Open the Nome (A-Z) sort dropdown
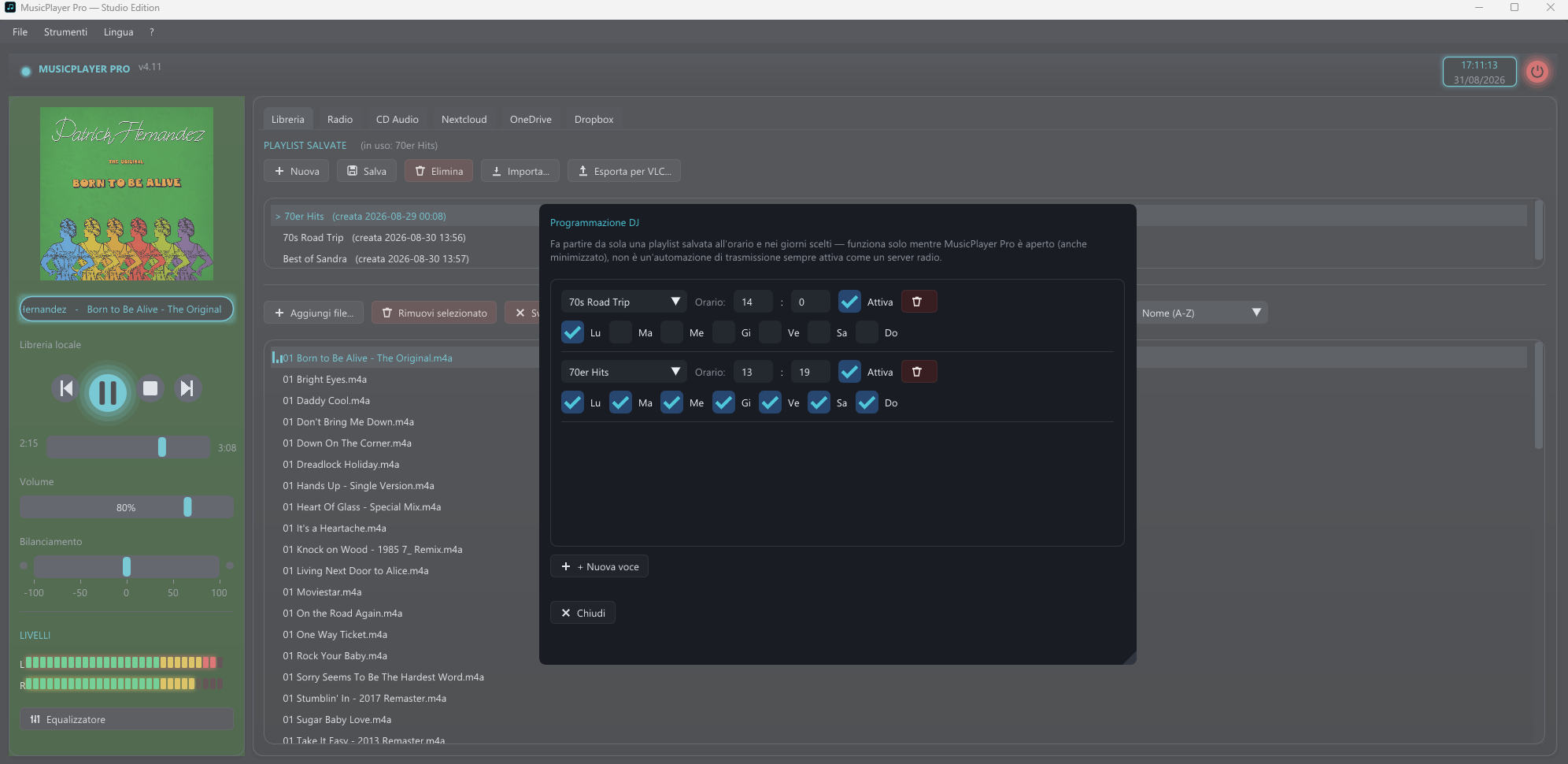Viewport: 1568px width, 764px height. (x=1201, y=313)
